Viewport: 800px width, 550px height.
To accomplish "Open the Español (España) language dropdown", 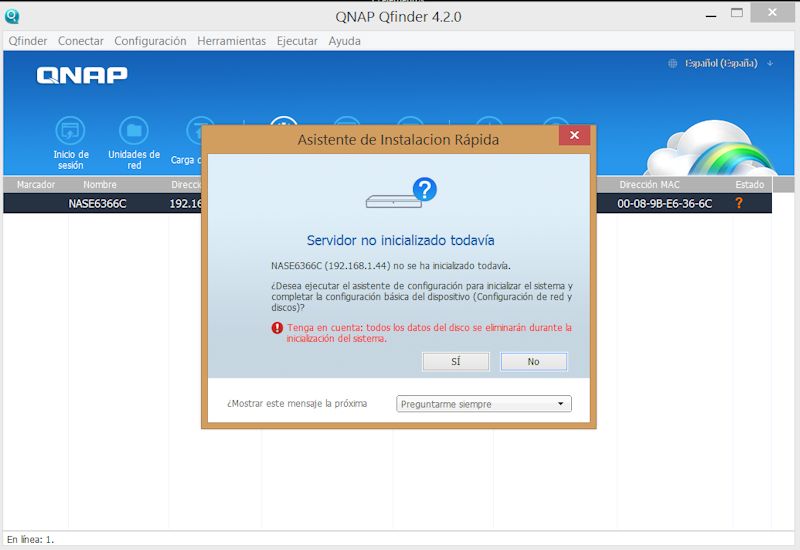I will pyautogui.click(x=729, y=63).
